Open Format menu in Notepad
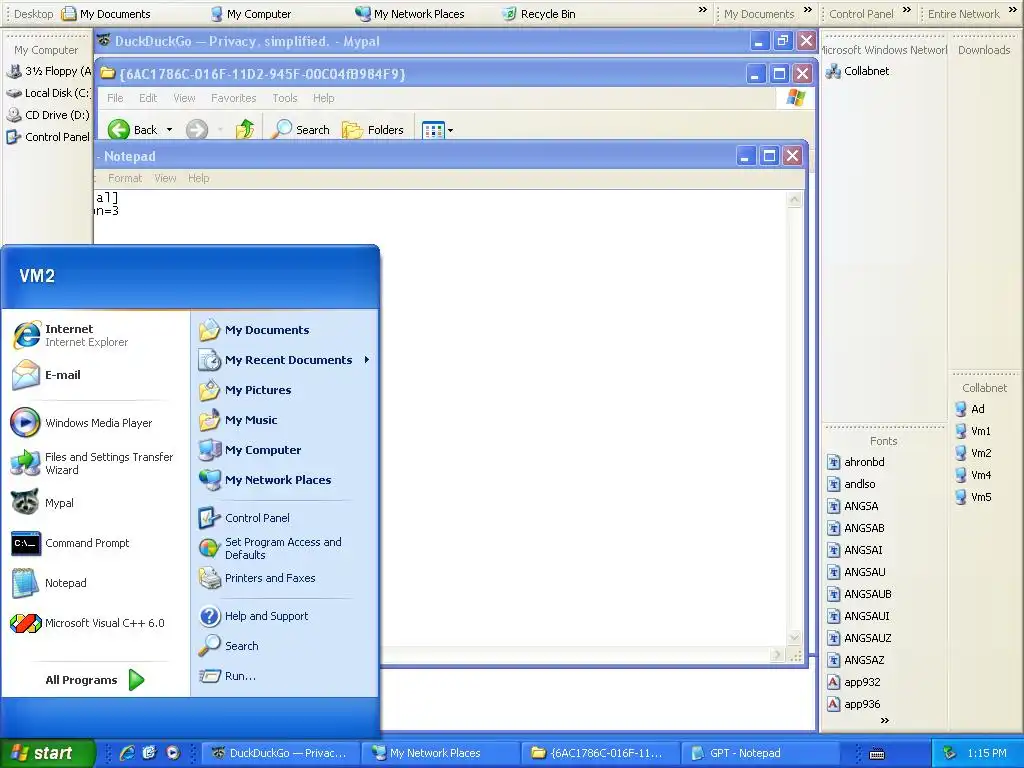The width and height of the screenshot is (1024, 768). click(x=125, y=178)
